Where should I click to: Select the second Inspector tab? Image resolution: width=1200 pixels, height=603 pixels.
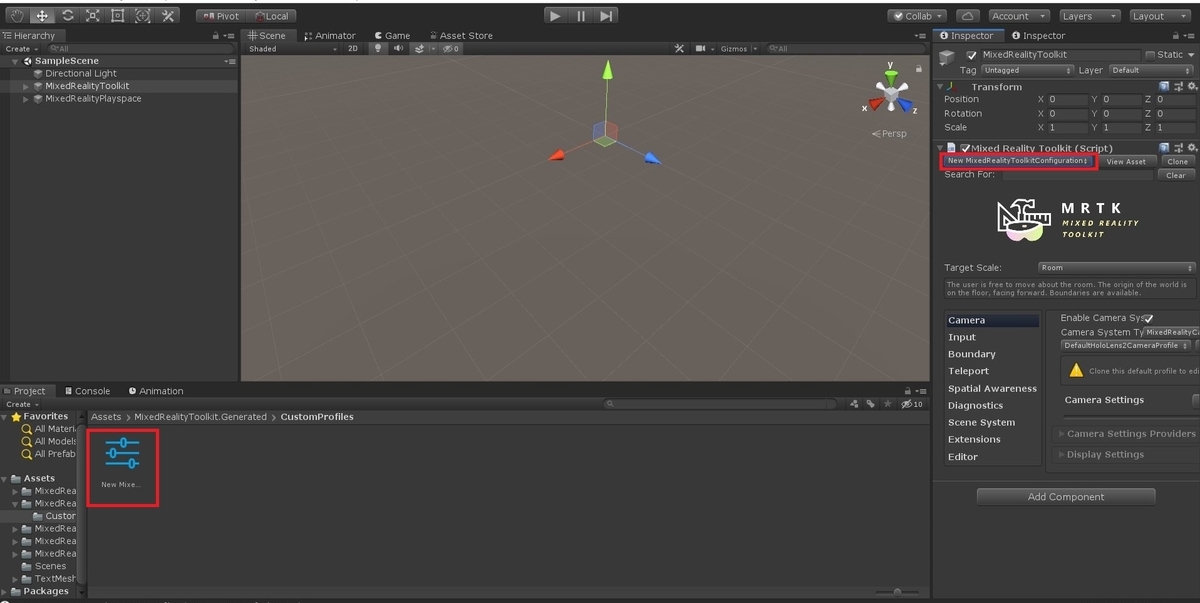pyautogui.click(x=1037, y=35)
